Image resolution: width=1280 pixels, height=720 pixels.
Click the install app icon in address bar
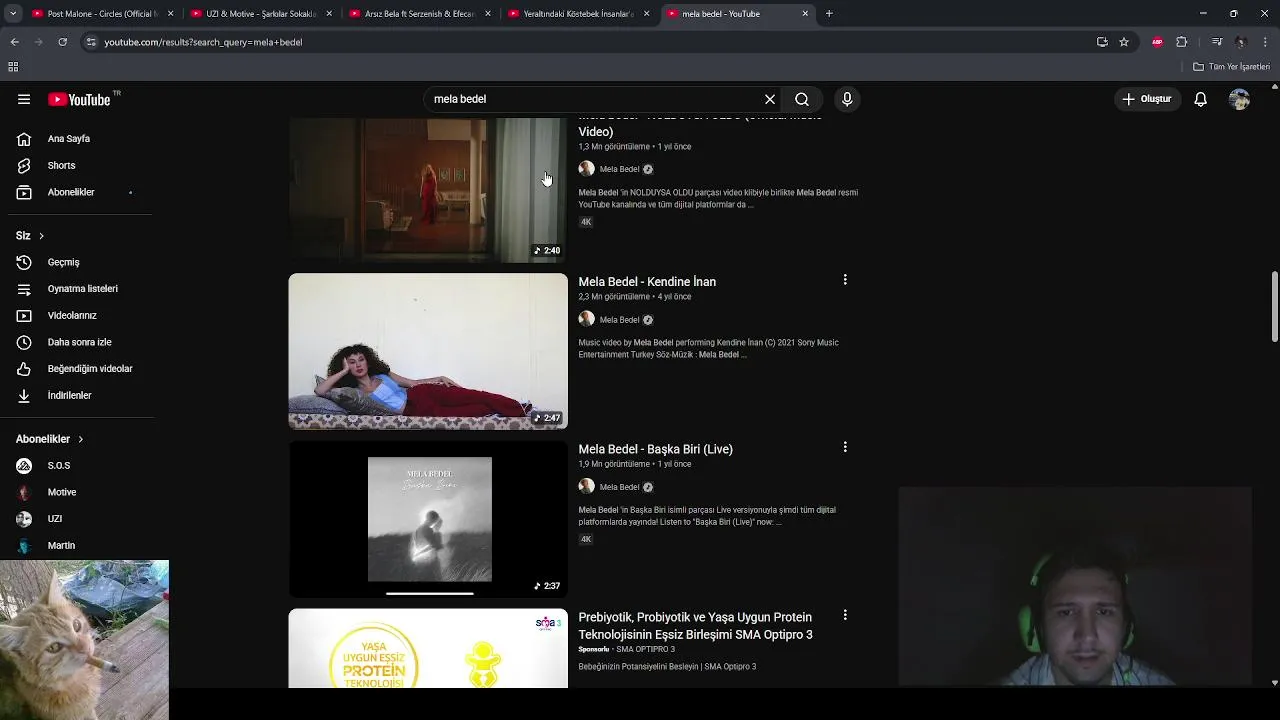1102,42
